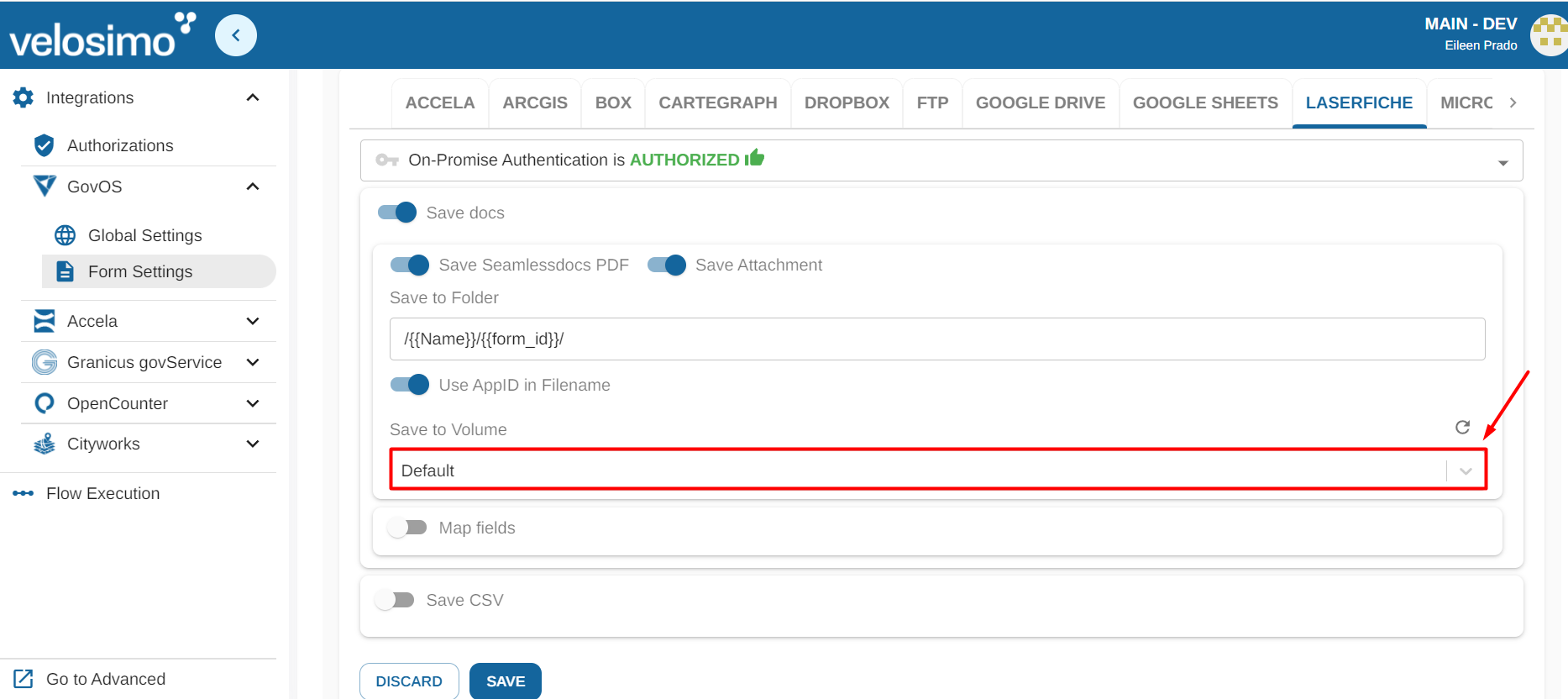Expand the Accela section chevron

(x=253, y=321)
